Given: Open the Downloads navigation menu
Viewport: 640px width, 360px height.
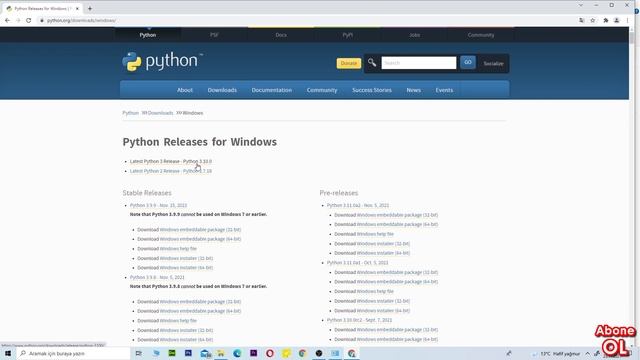Looking at the screenshot, I should [x=222, y=90].
